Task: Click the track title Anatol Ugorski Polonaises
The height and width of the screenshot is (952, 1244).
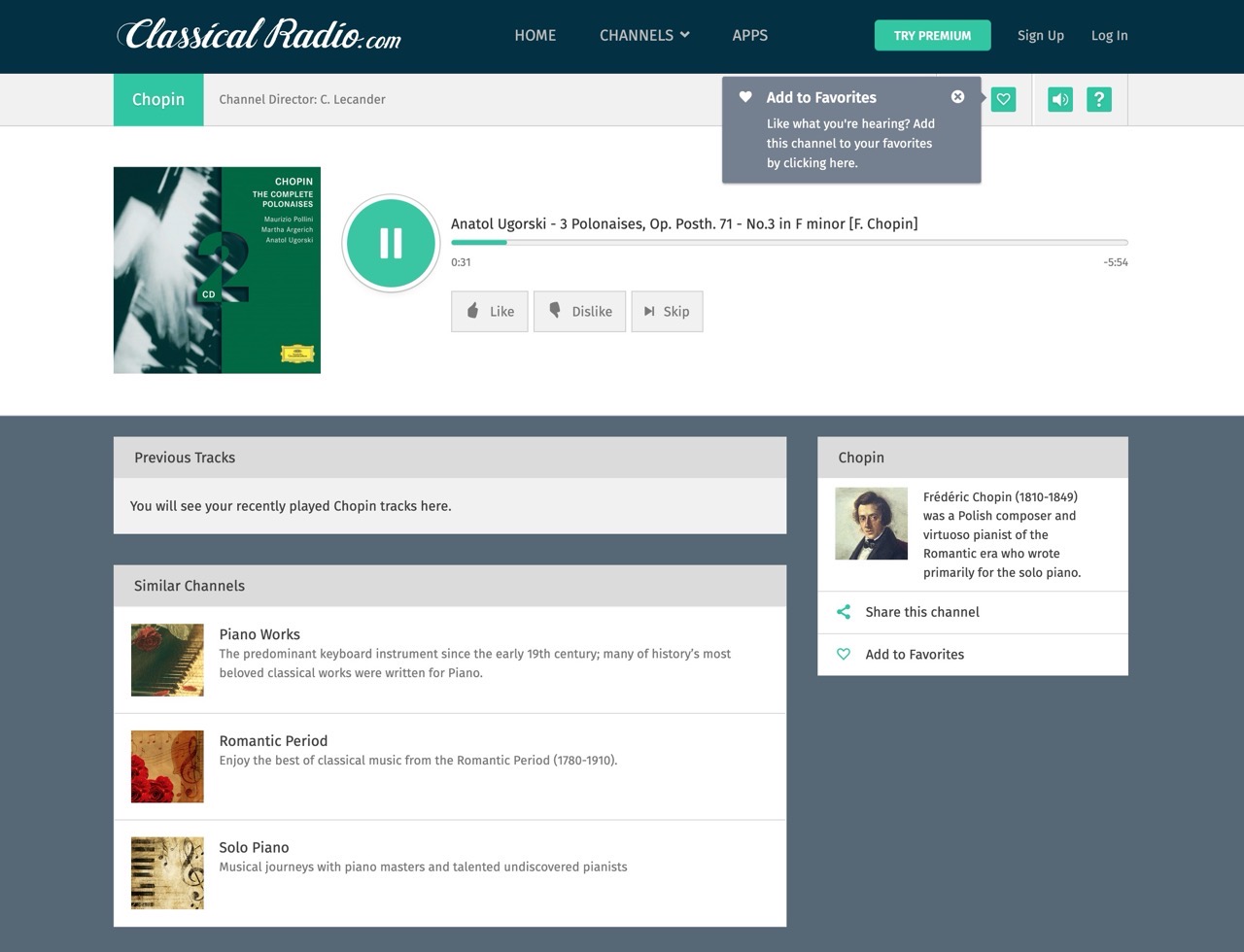Action: pyautogui.click(x=684, y=223)
